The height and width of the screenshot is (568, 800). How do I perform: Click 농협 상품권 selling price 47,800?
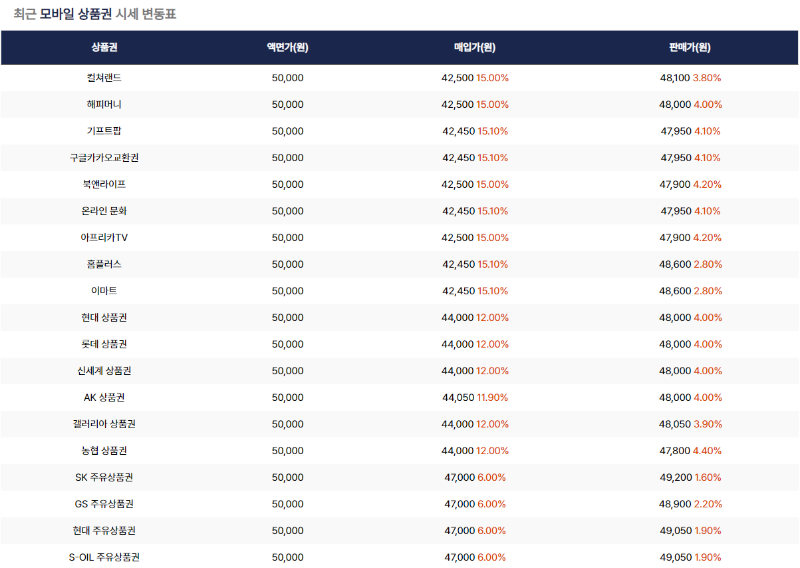(x=674, y=451)
